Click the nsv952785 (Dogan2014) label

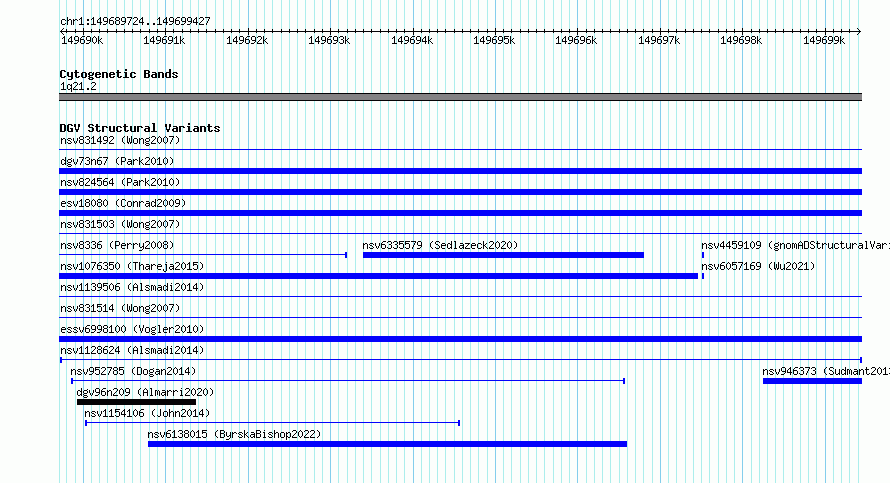tap(133, 371)
